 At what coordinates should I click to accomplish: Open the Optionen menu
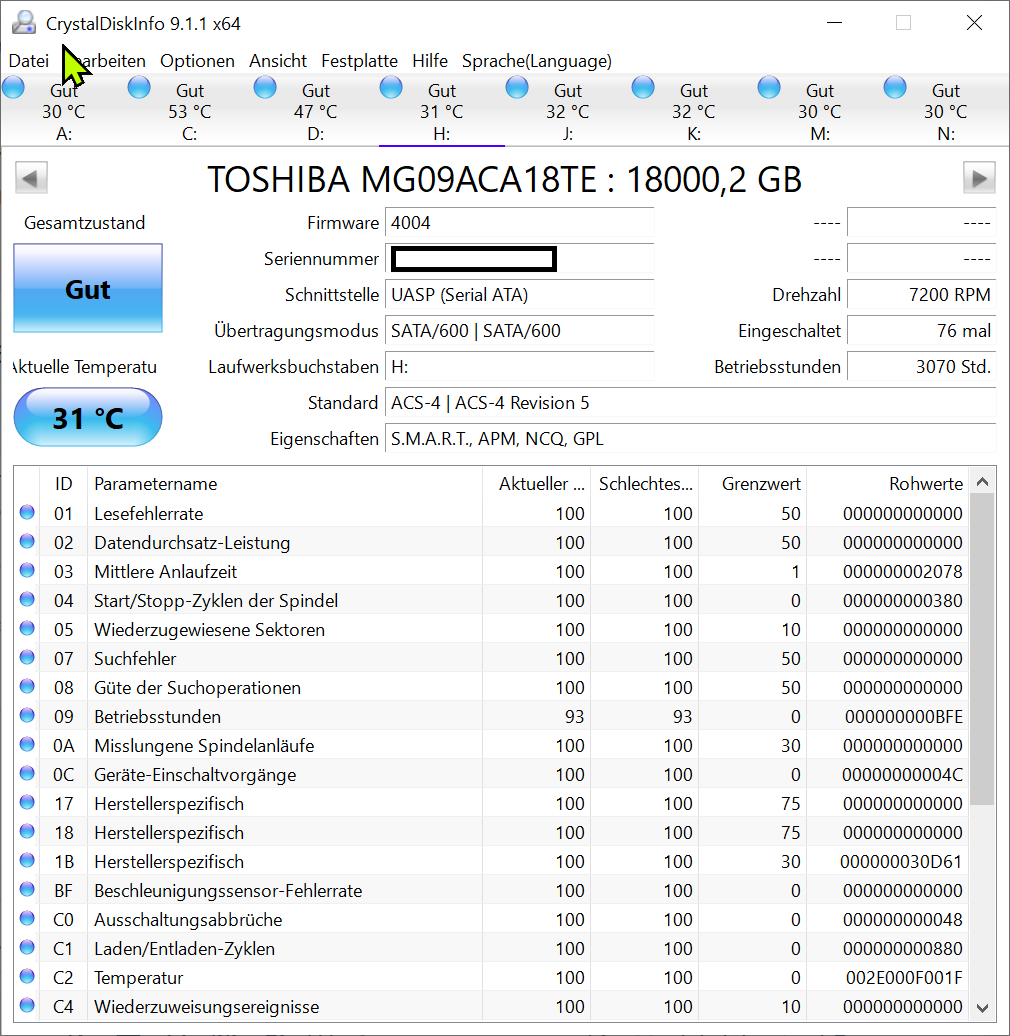pyautogui.click(x=197, y=61)
